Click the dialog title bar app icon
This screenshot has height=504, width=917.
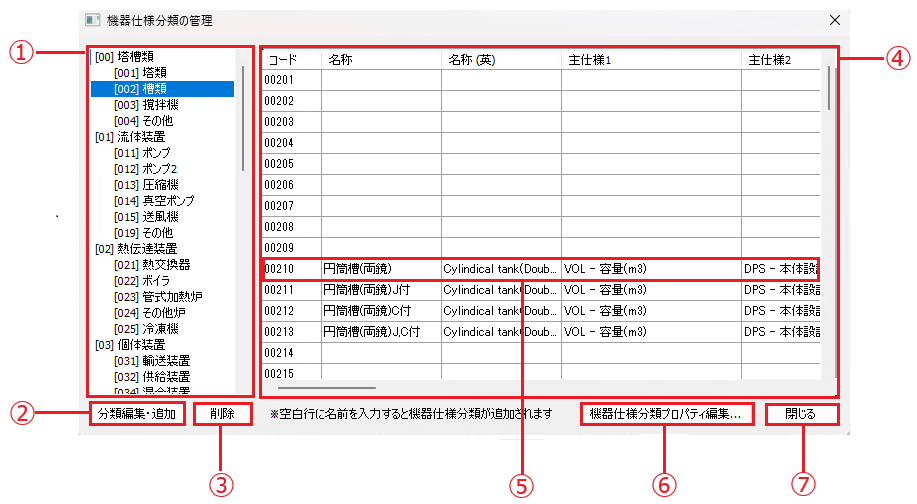92,20
